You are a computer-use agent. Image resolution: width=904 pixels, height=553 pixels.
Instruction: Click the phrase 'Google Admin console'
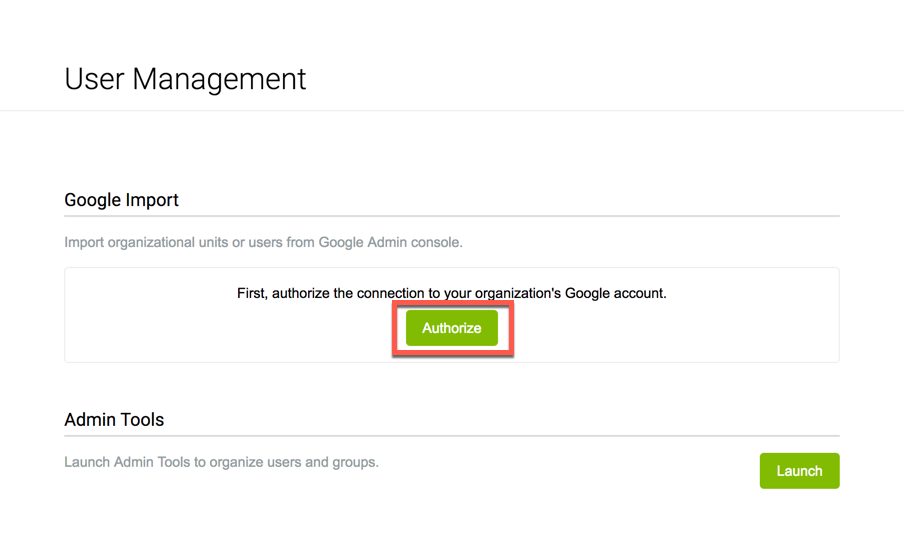(390, 242)
